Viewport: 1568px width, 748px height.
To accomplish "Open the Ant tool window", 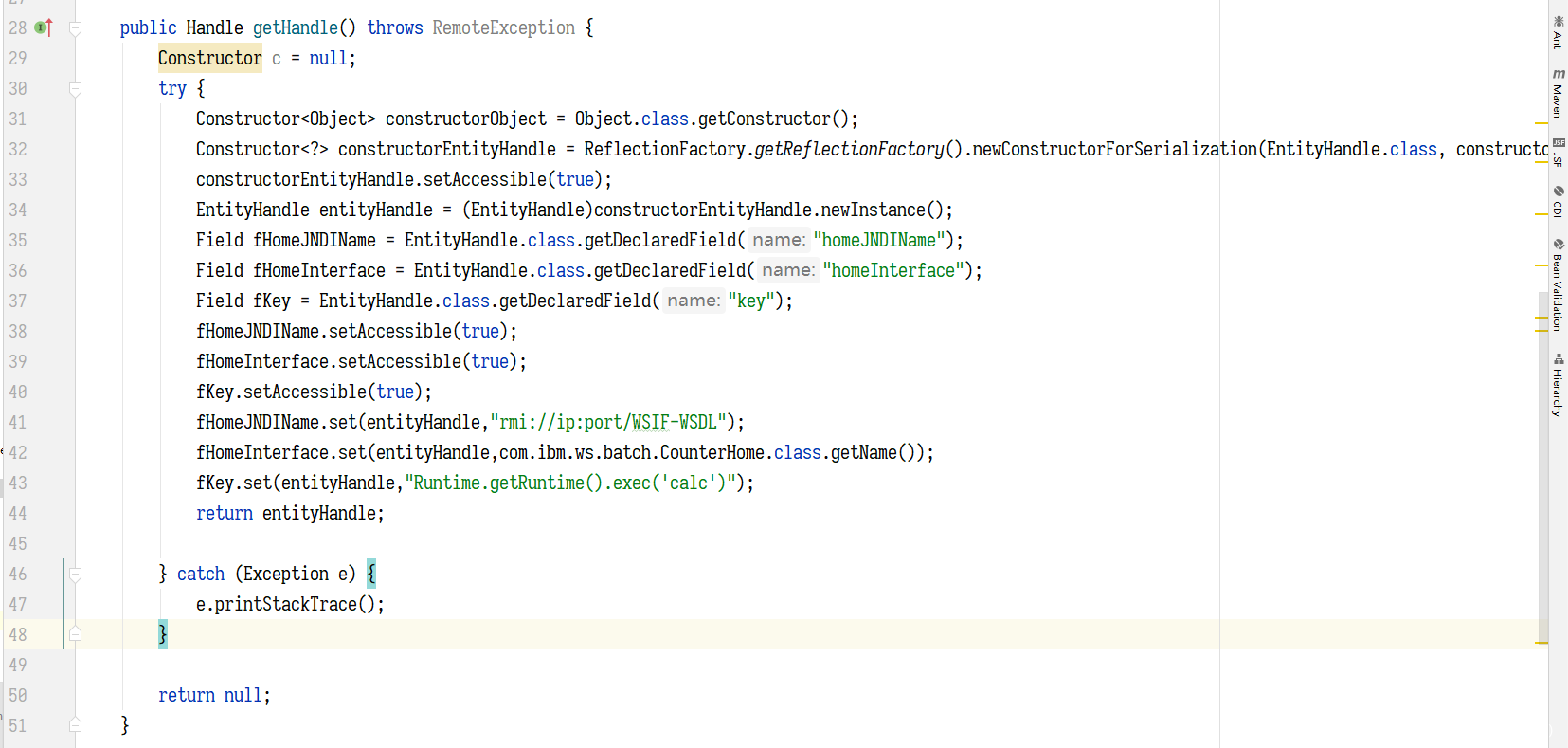I will 1558,31.
